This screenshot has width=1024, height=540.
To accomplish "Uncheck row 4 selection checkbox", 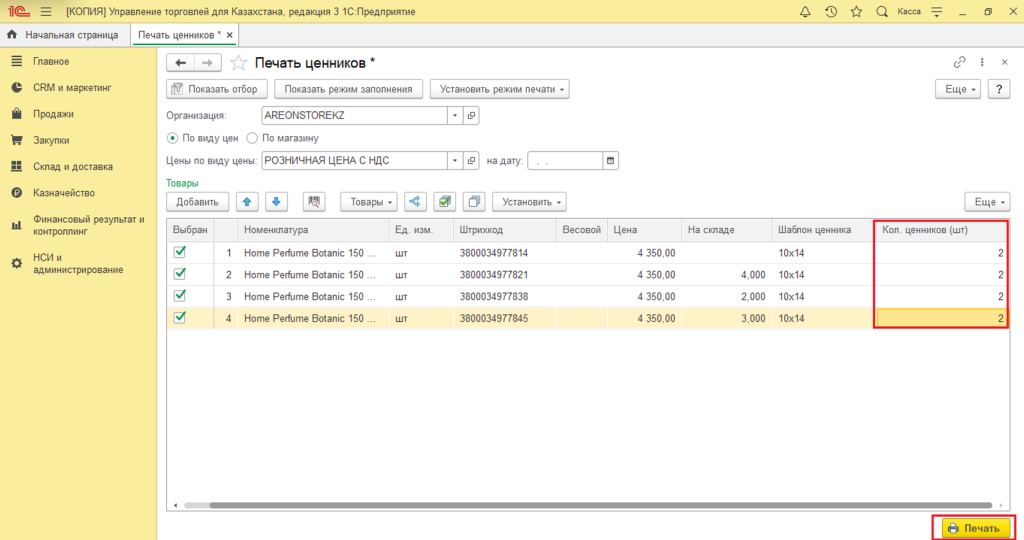I will click(180, 318).
